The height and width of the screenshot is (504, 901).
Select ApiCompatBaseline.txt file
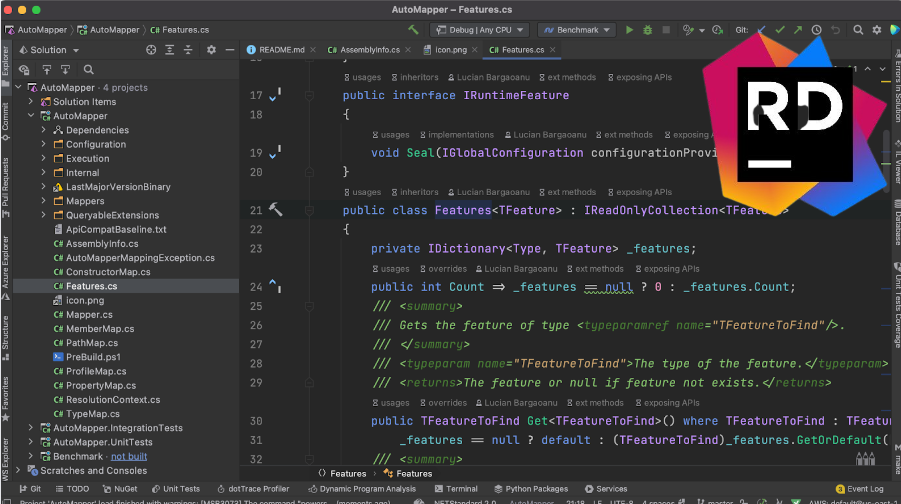tap(116, 229)
